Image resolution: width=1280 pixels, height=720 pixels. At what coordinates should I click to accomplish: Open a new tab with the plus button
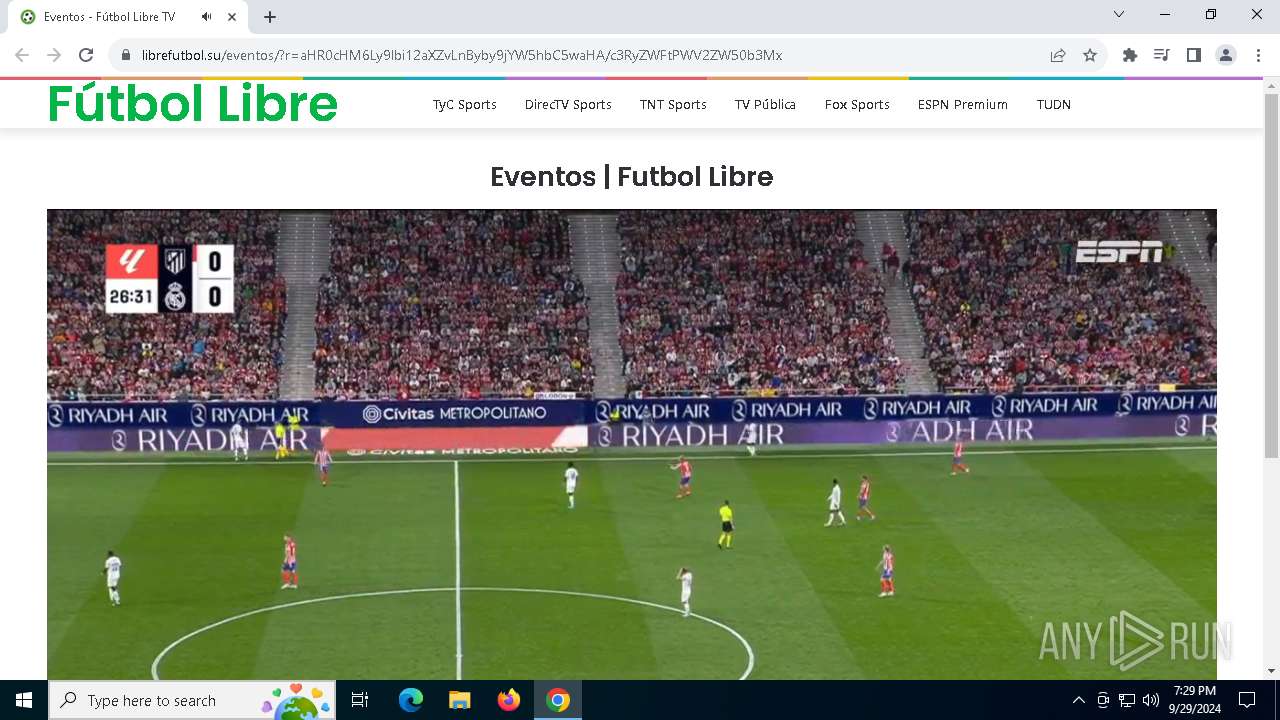click(270, 17)
